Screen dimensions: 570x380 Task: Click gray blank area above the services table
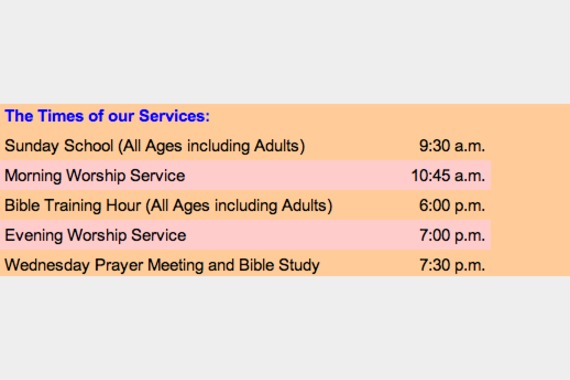click(285, 52)
